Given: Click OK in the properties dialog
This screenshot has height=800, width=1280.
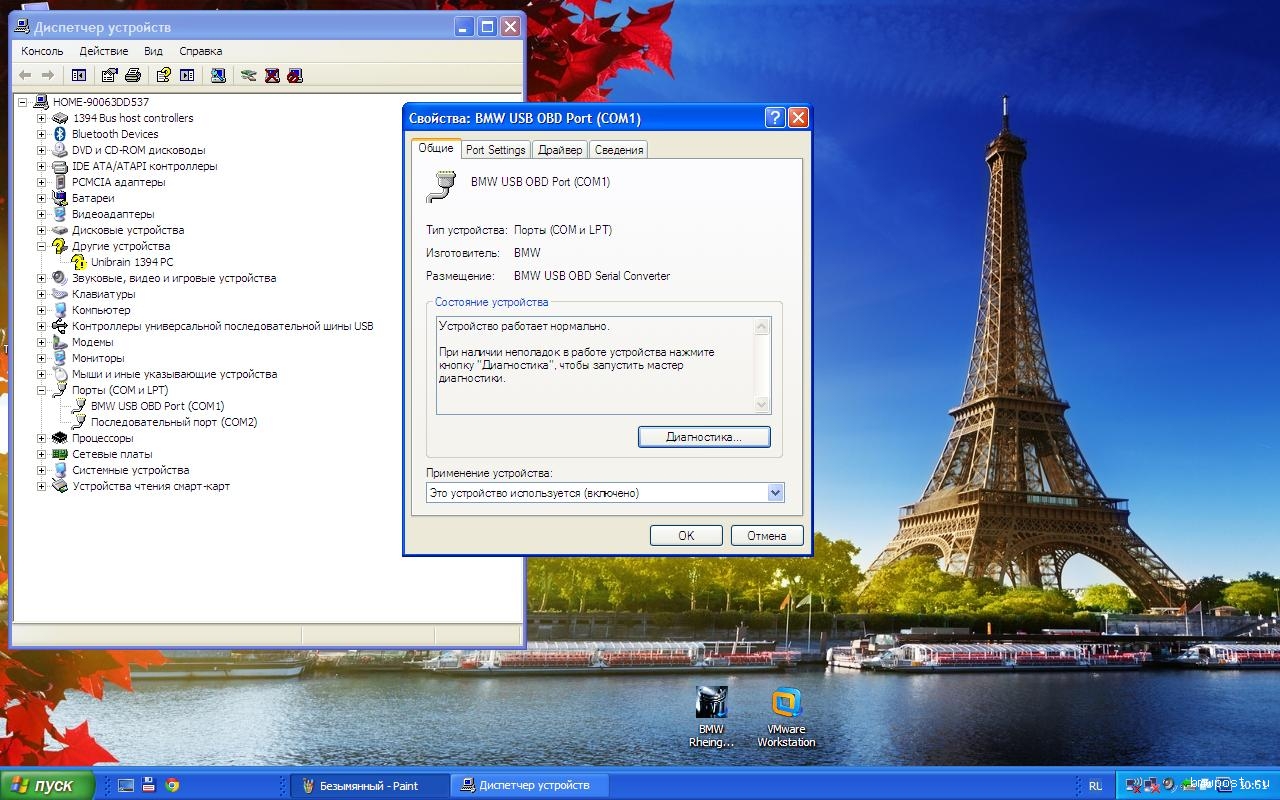Looking at the screenshot, I should (x=685, y=535).
